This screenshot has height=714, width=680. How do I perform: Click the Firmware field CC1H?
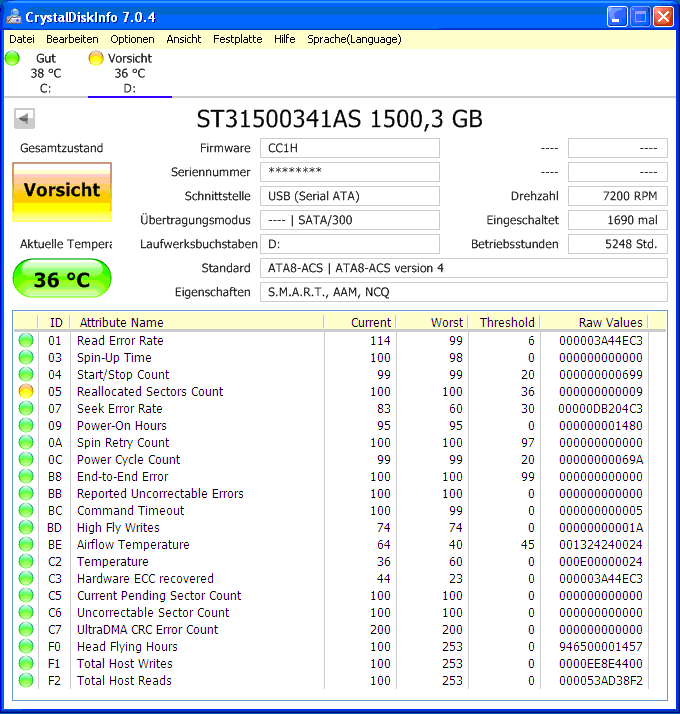(x=350, y=148)
